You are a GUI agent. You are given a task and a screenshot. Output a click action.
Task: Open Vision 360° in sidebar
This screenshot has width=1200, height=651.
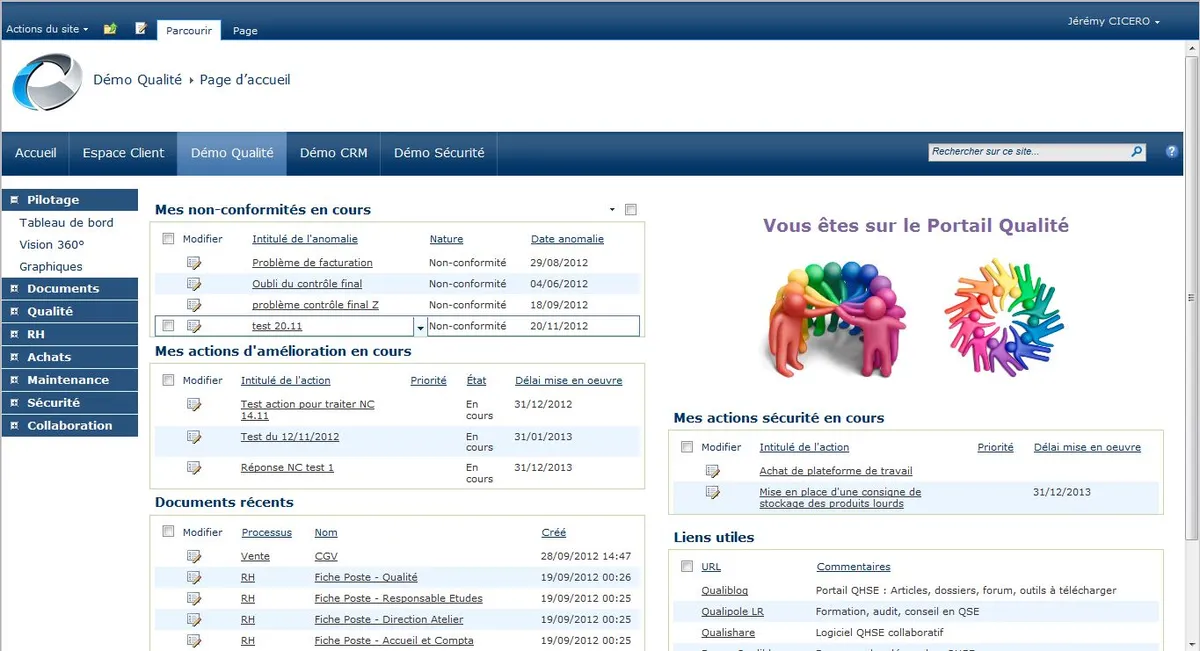pyautogui.click(x=52, y=245)
